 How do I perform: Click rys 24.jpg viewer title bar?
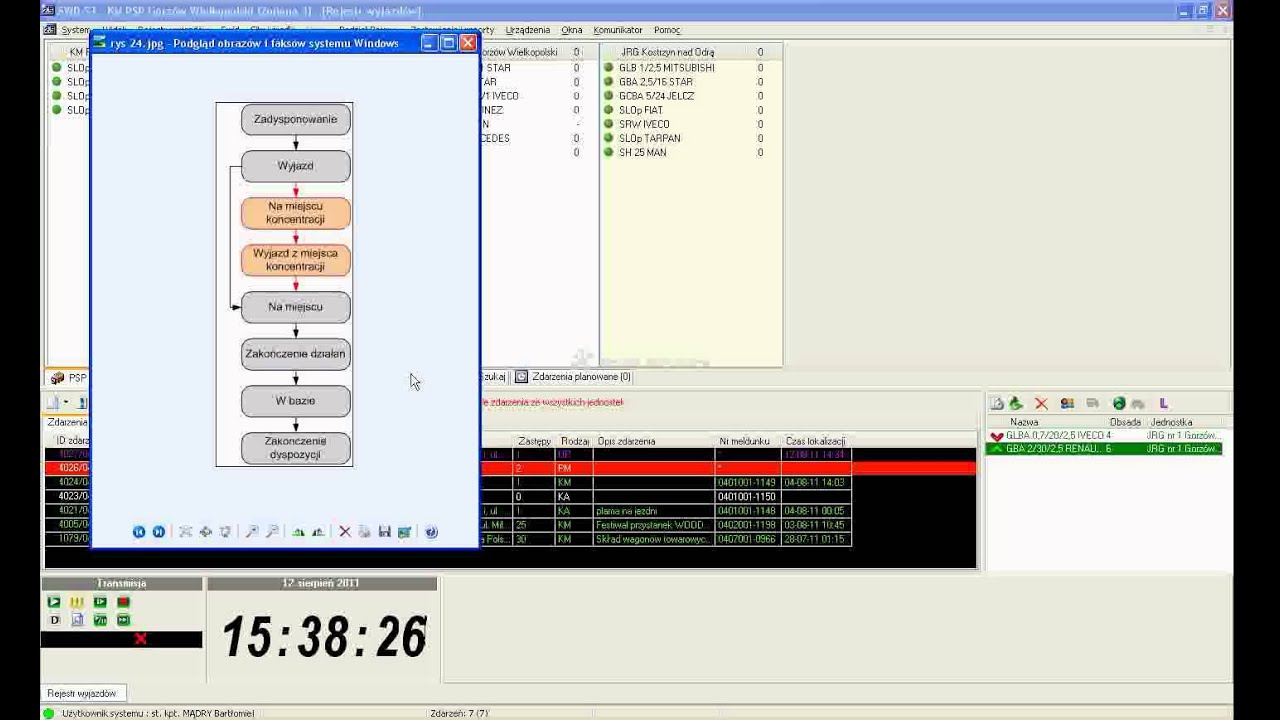click(x=255, y=43)
